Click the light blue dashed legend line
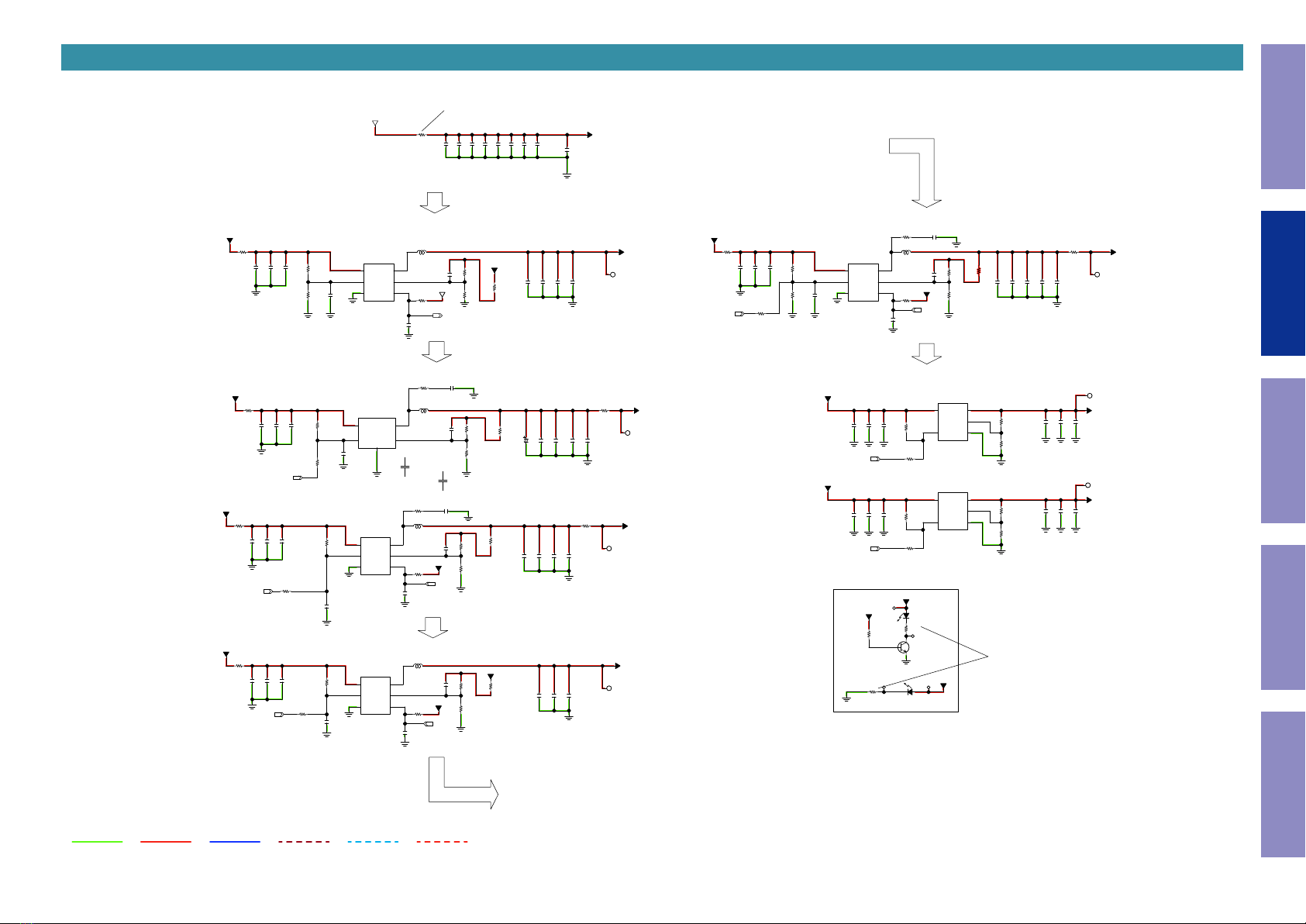 (373, 841)
